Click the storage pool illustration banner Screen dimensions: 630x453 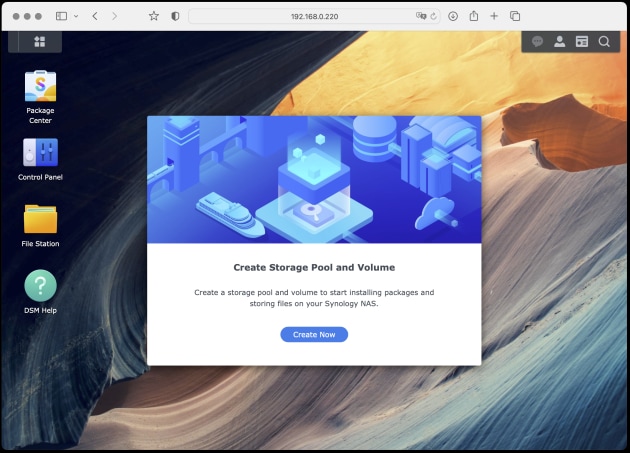click(x=314, y=180)
